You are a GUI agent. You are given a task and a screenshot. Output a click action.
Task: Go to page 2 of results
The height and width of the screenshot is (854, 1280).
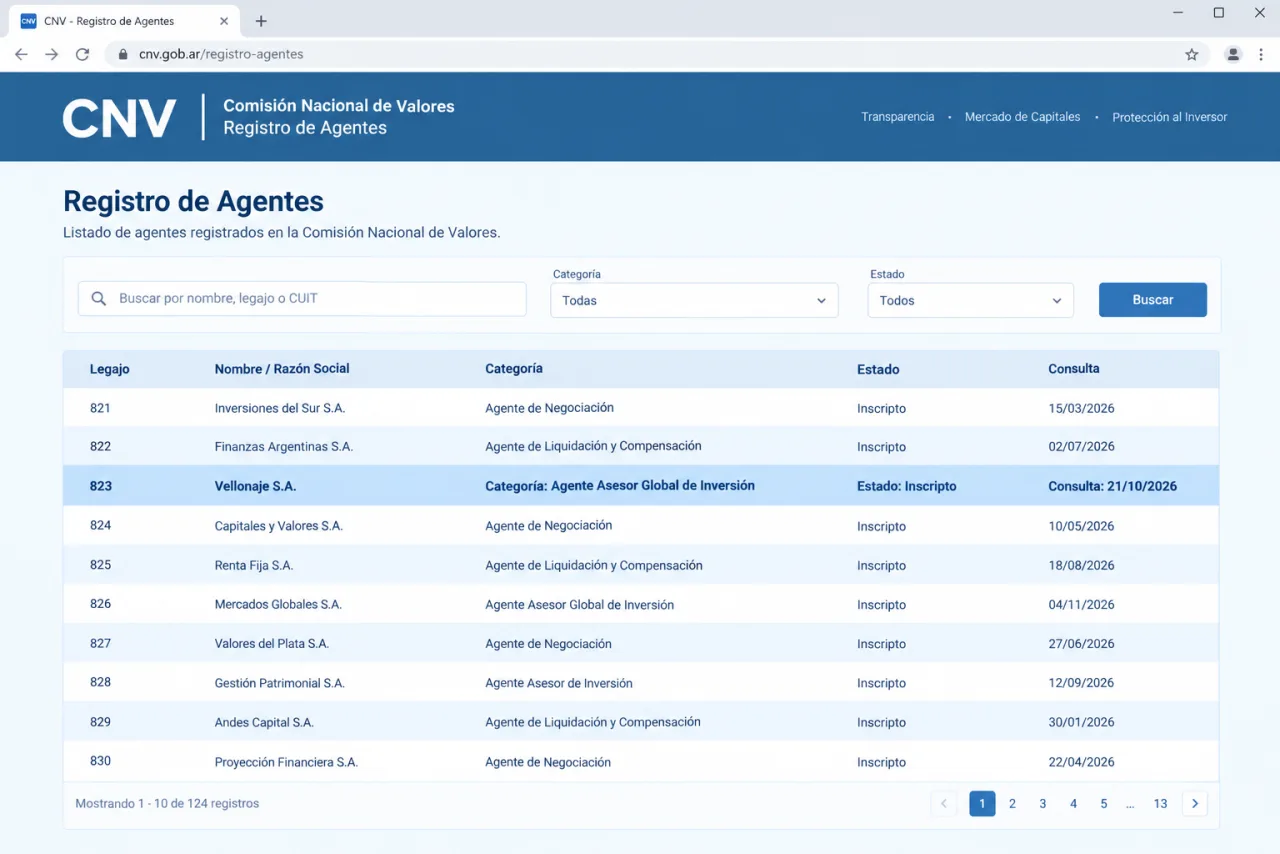click(x=1012, y=803)
